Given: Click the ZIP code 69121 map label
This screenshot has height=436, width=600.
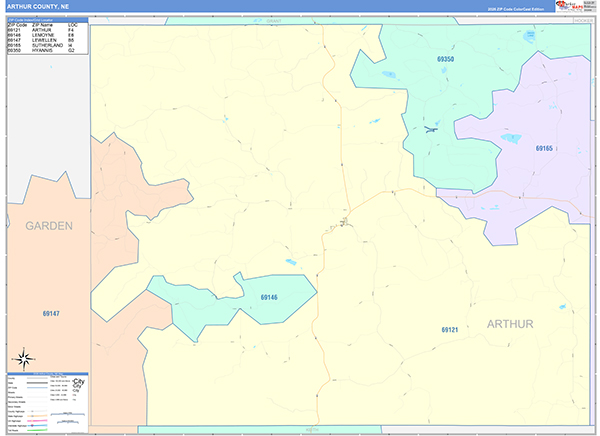Looking at the screenshot, I should tap(450, 330).
